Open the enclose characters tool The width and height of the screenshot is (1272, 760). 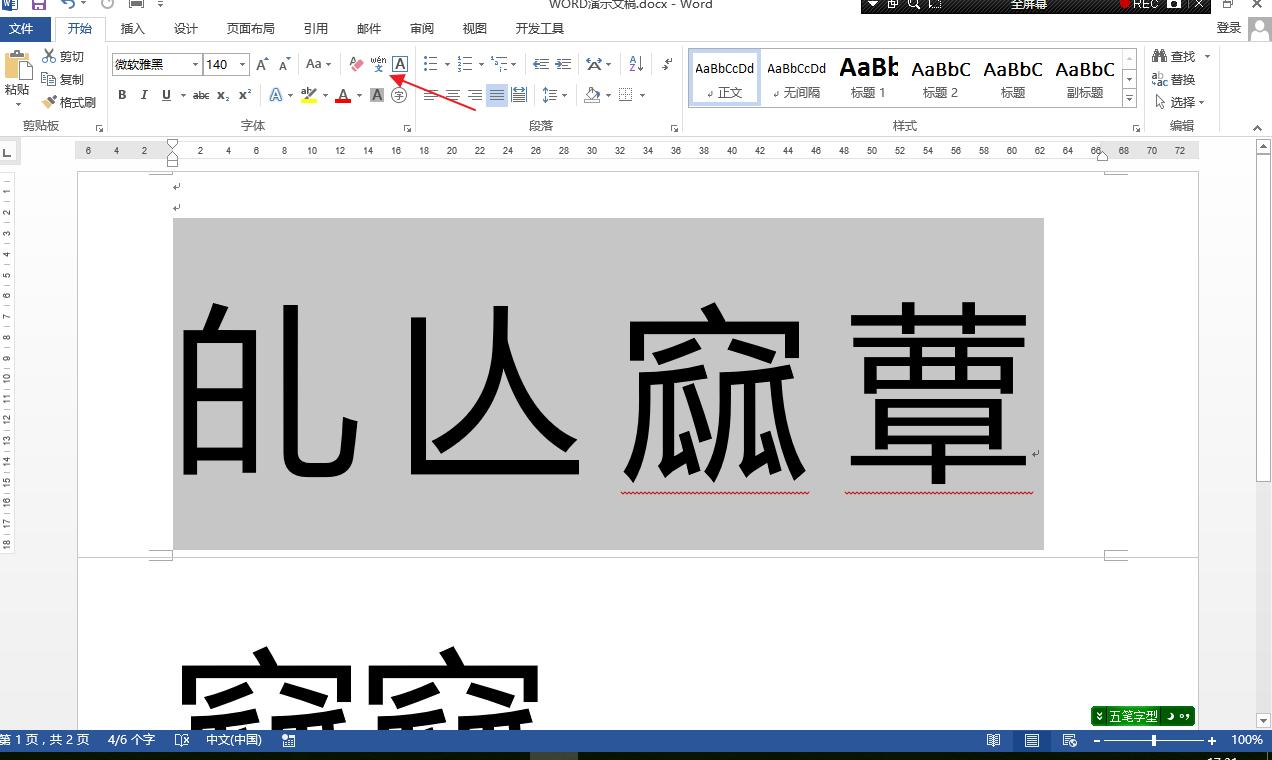click(x=398, y=94)
